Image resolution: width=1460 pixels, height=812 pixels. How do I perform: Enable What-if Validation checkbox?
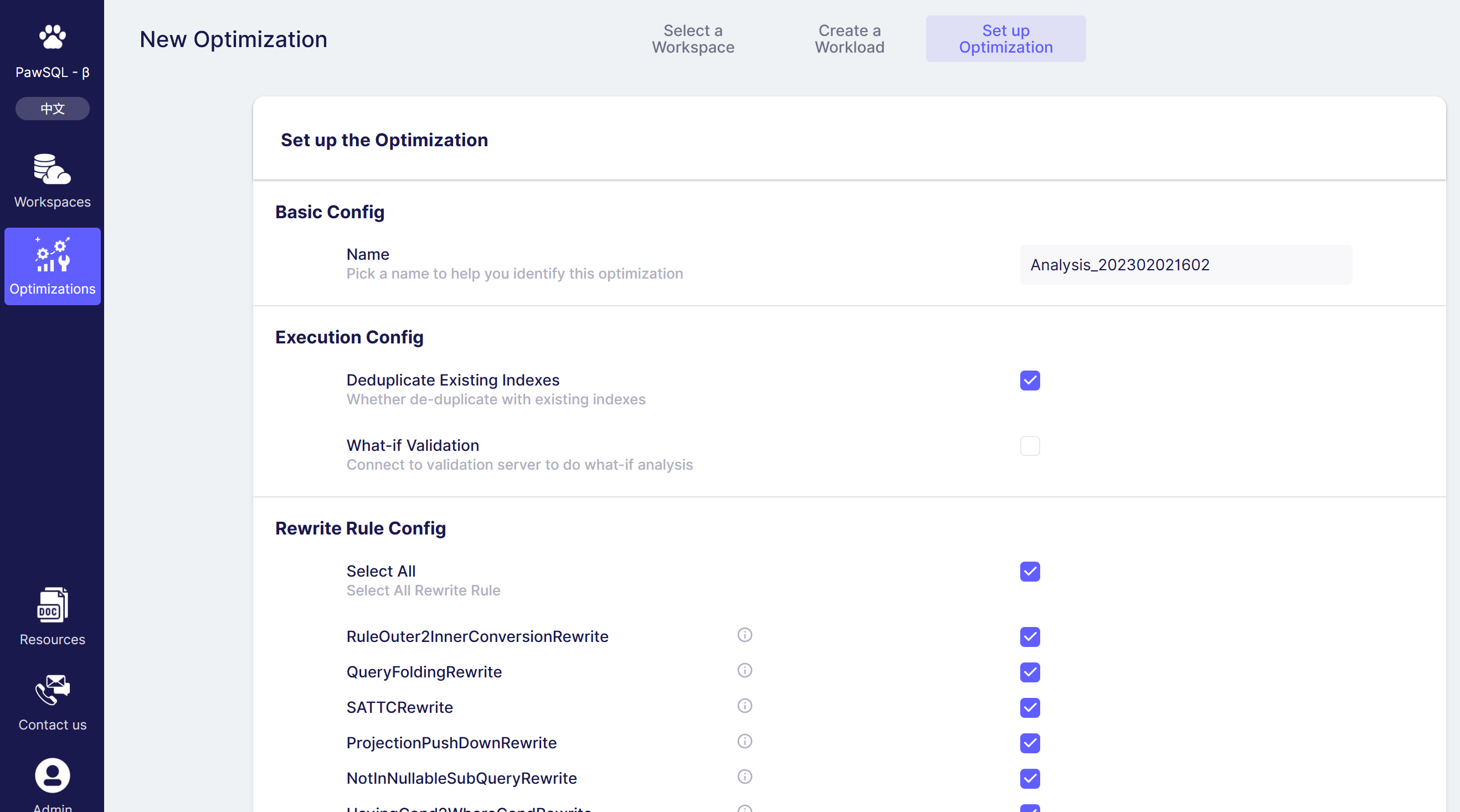click(1029, 446)
